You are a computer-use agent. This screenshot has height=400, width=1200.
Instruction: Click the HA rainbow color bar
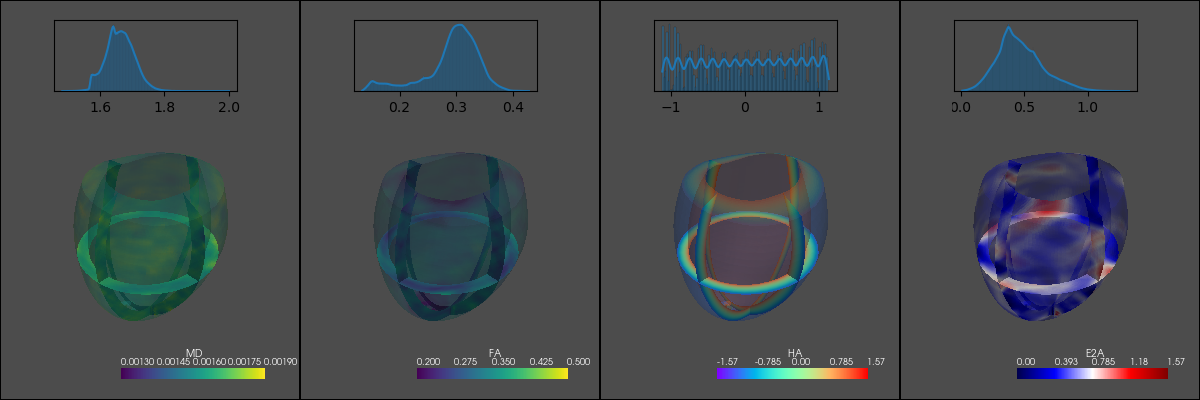click(x=792, y=374)
